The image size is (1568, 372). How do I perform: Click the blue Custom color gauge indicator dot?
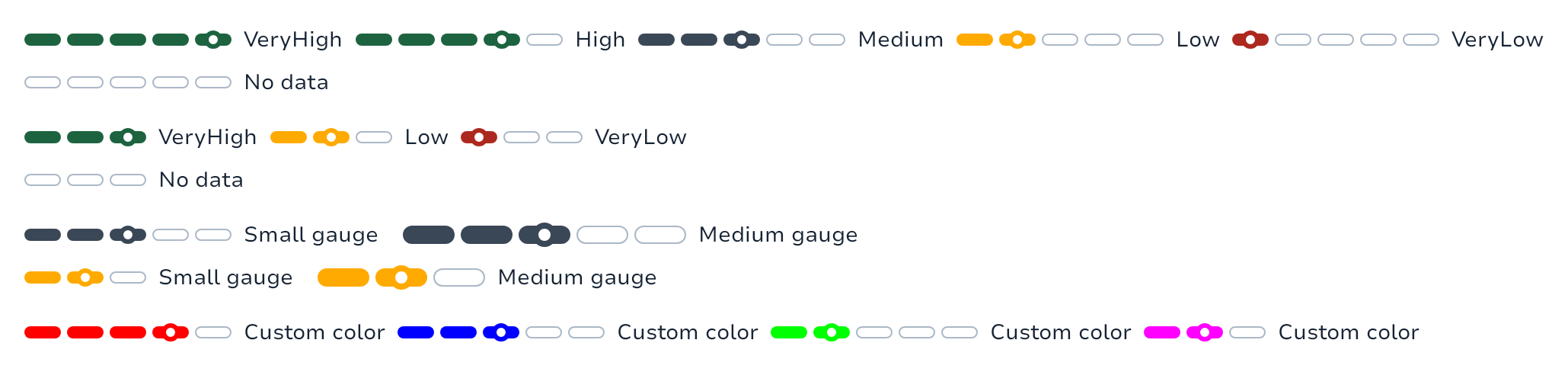coord(500,332)
